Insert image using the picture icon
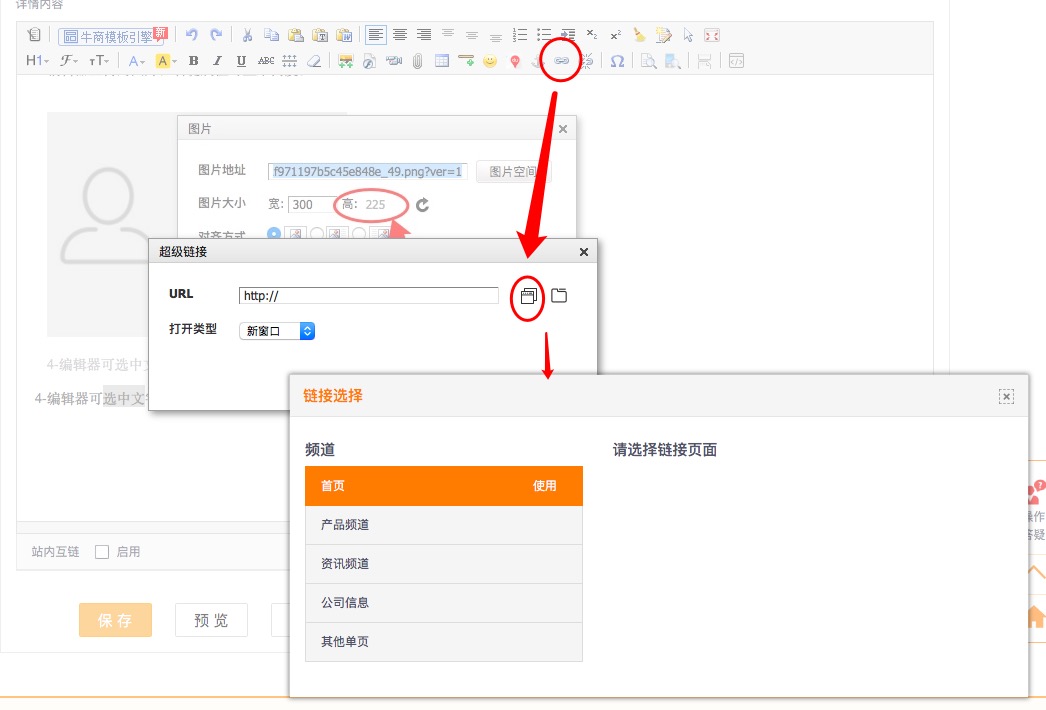This screenshot has height=710, width=1046. click(345, 61)
